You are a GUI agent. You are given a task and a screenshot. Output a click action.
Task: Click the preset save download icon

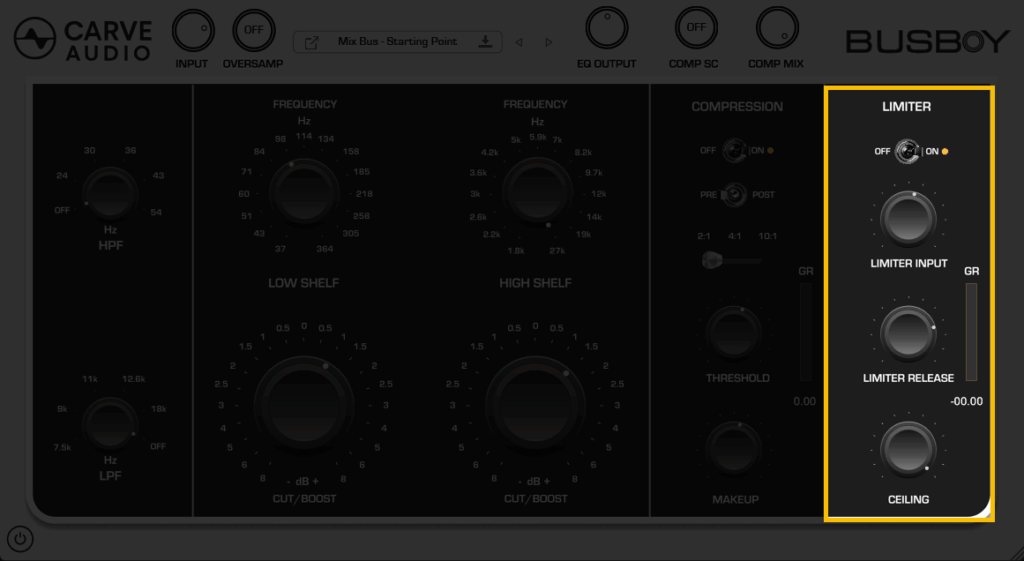point(485,42)
